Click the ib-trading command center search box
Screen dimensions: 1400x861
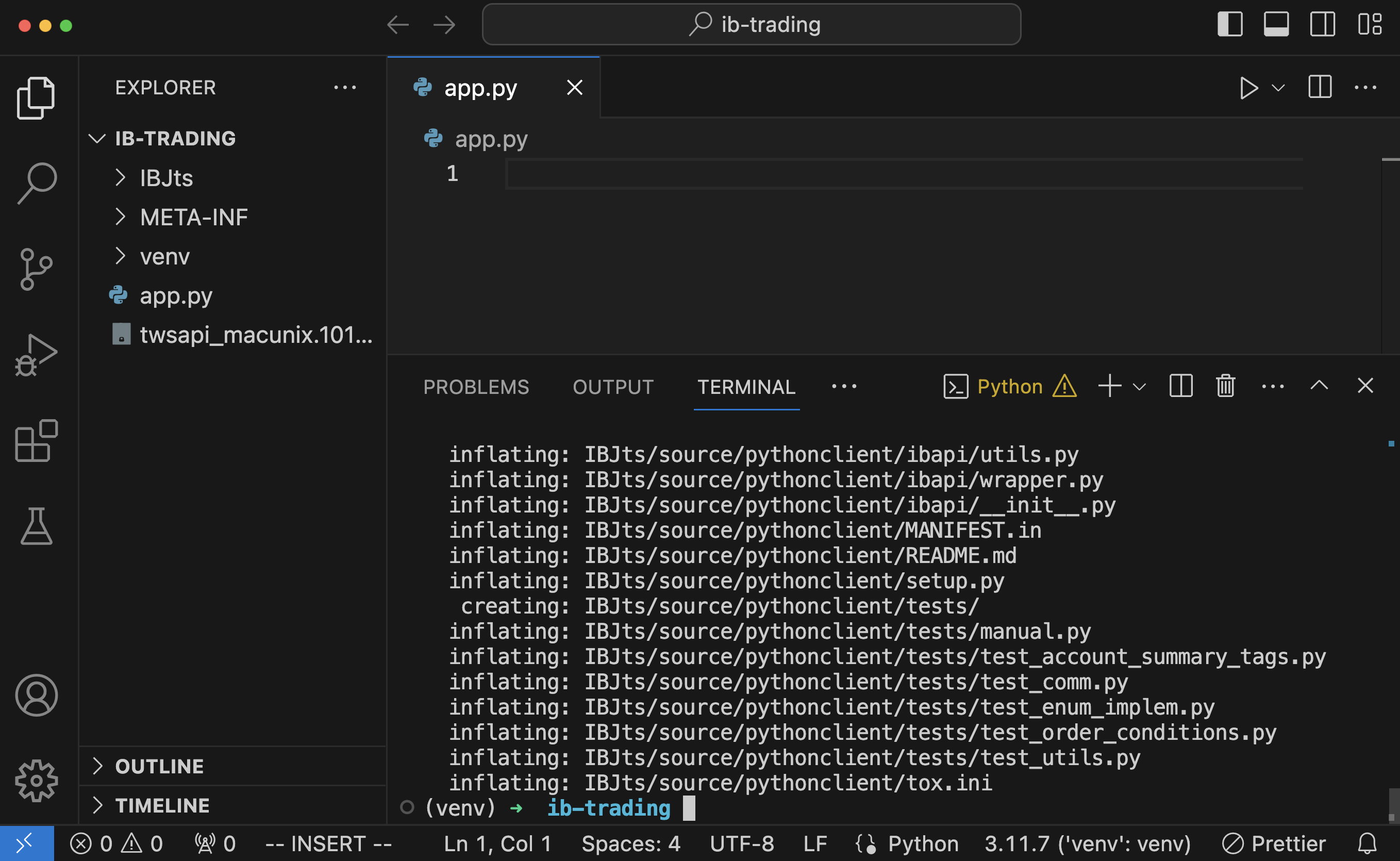[752, 24]
